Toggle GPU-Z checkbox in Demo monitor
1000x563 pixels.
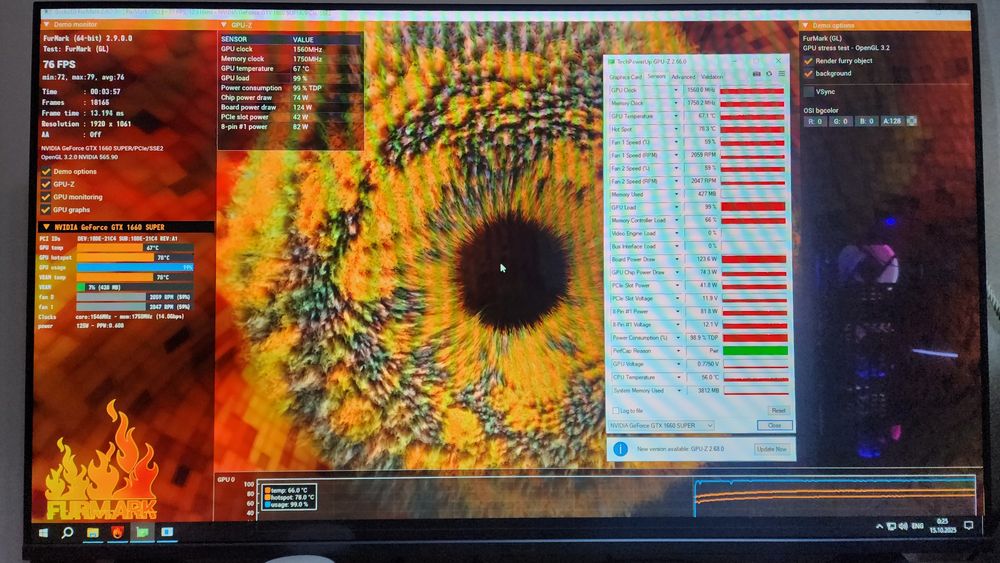coord(46,184)
